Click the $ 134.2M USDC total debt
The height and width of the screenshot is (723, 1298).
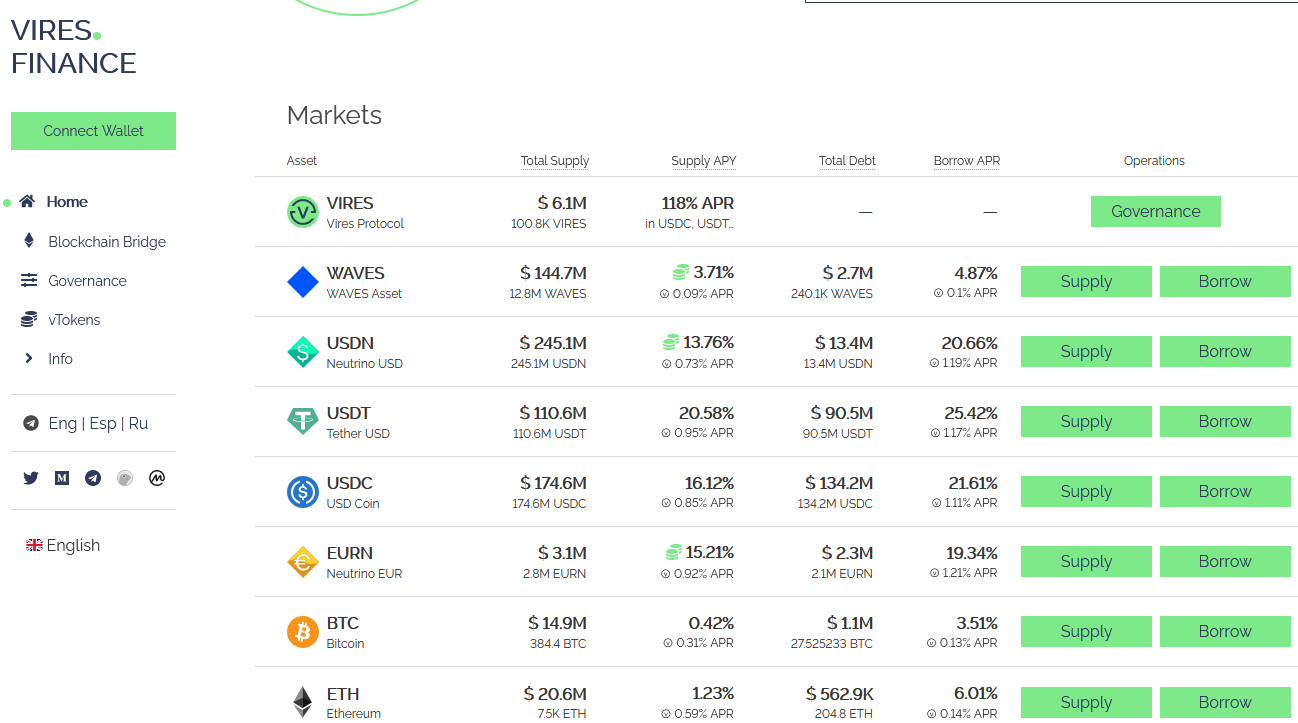[840, 483]
